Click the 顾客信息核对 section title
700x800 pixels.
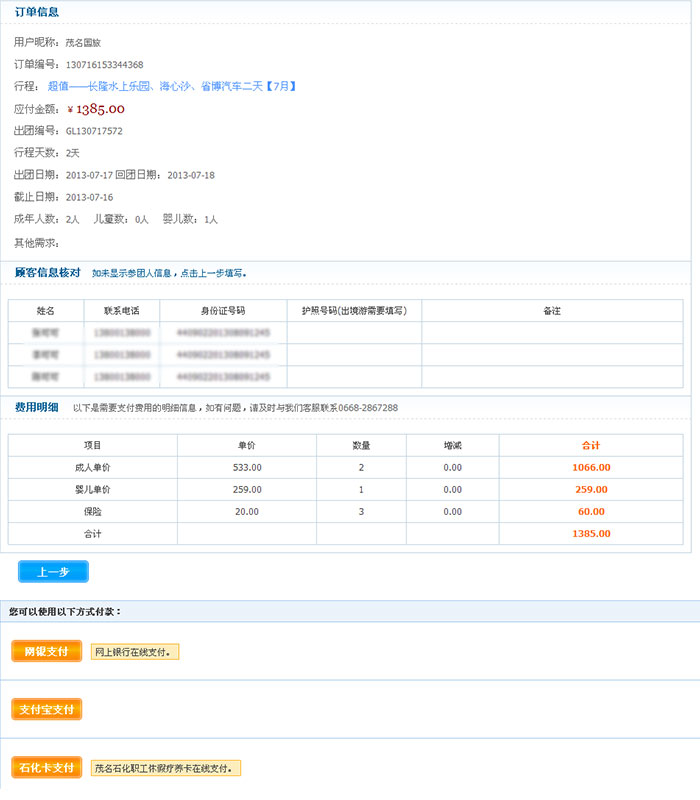pyautogui.click(x=47, y=272)
